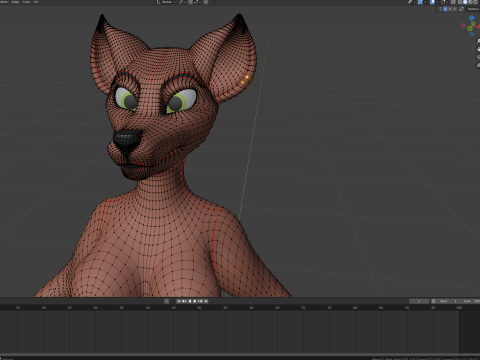Click the End frame field
This screenshot has width=480, height=360.
pos(470,301)
